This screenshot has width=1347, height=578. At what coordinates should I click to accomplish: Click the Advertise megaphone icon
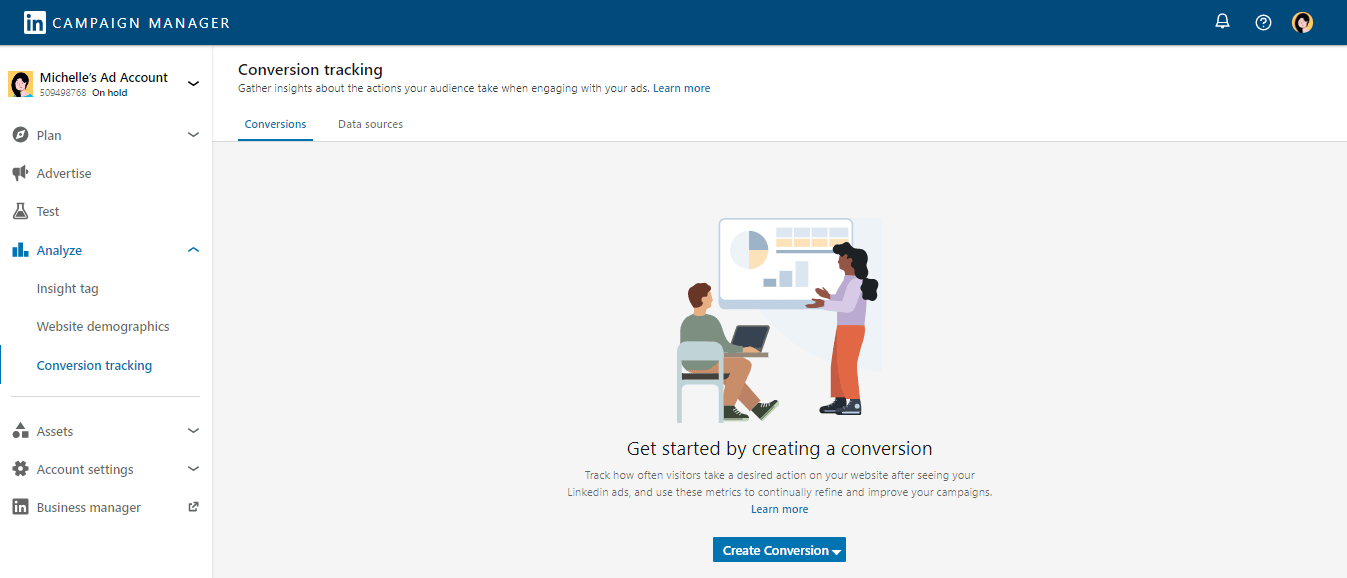tap(22, 172)
